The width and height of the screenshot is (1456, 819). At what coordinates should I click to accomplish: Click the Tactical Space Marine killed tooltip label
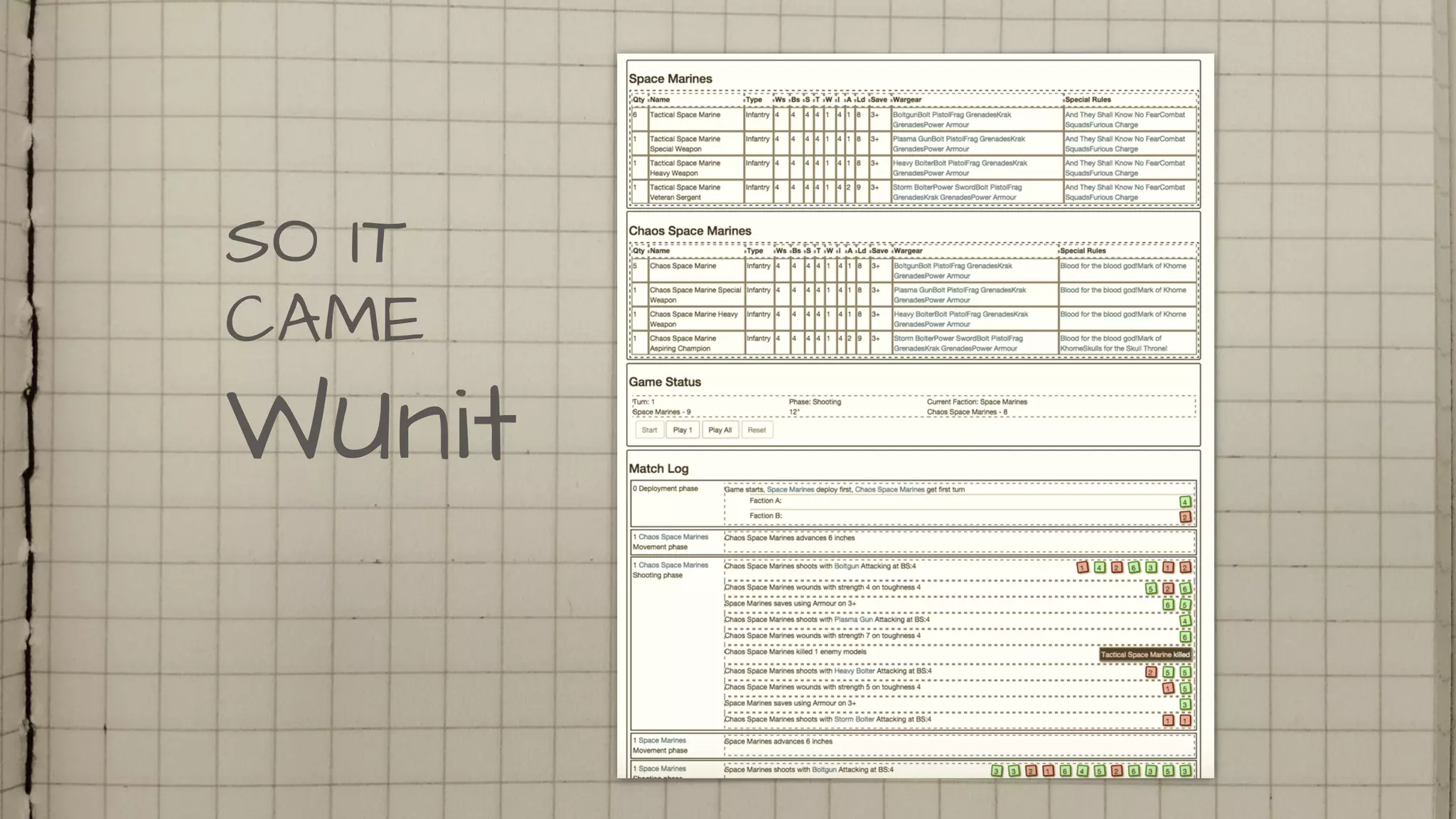tap(1145, 655)
